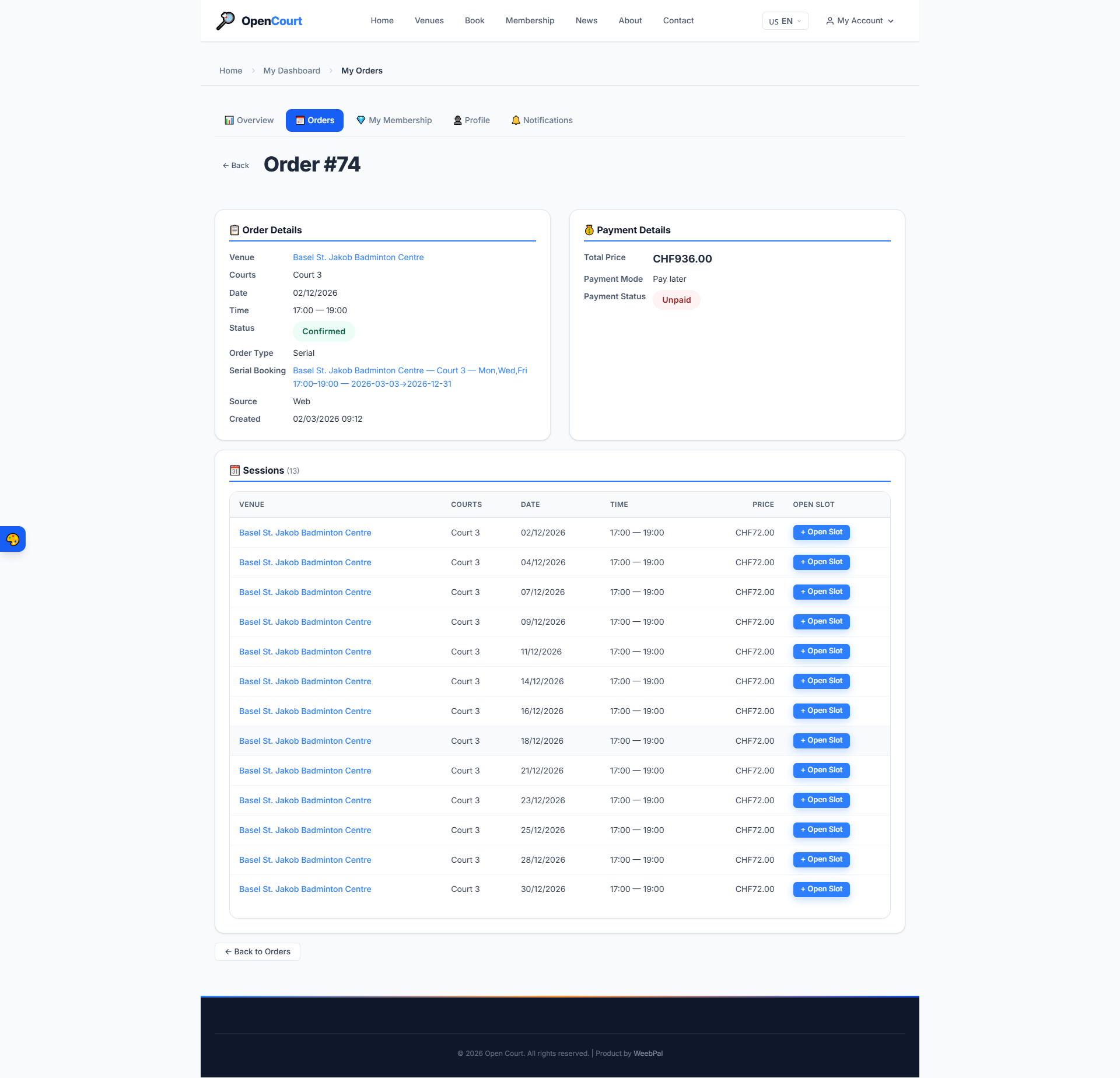
Task: Open the floating palette theme button
Action: (x=13, y=539)
